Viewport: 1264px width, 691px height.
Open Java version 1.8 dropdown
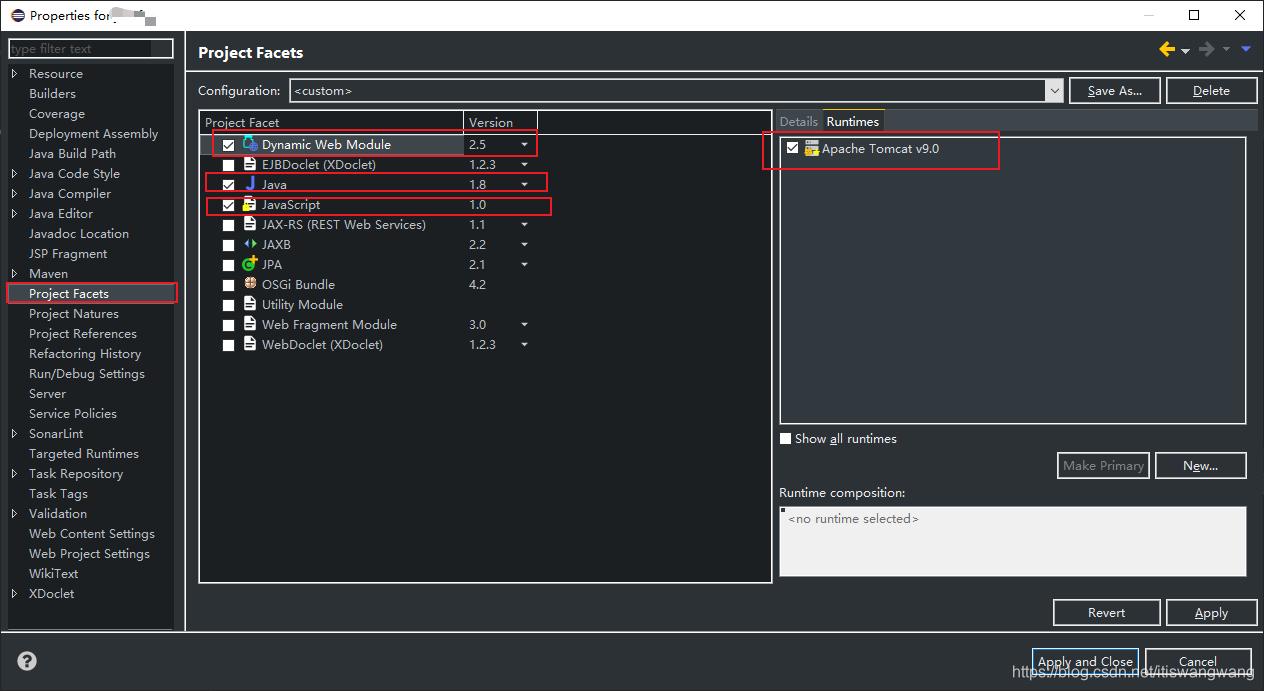pyautogui.click(x=524, y=185)
